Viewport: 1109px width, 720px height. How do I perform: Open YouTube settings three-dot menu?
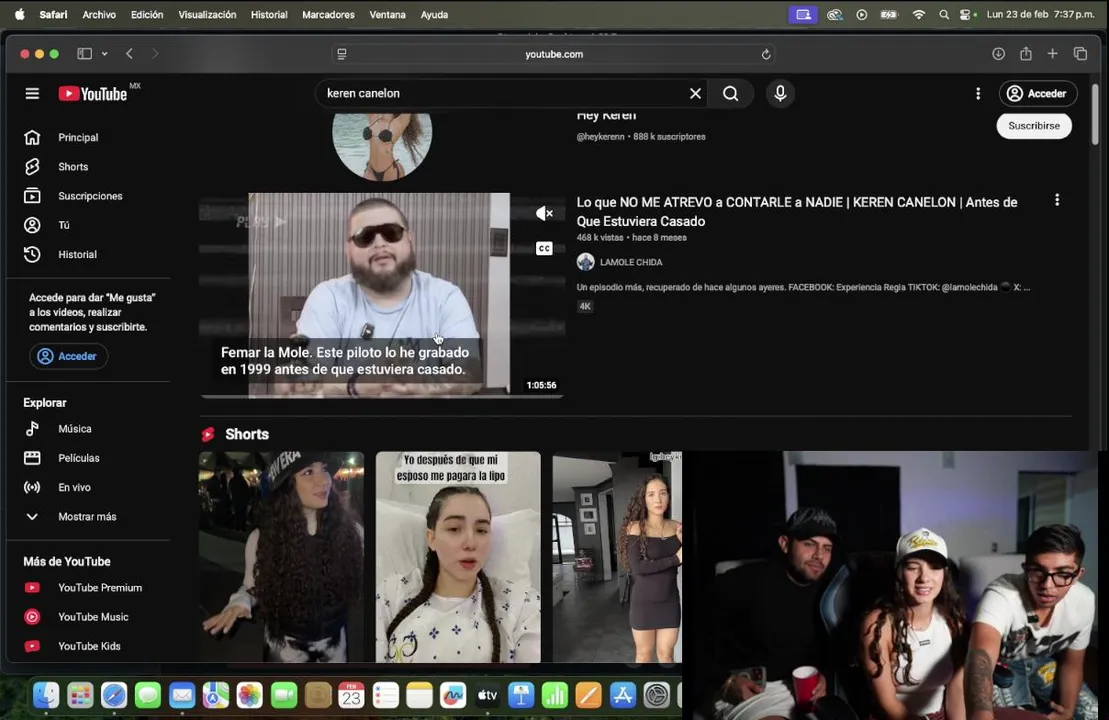[x=978, y=93]
